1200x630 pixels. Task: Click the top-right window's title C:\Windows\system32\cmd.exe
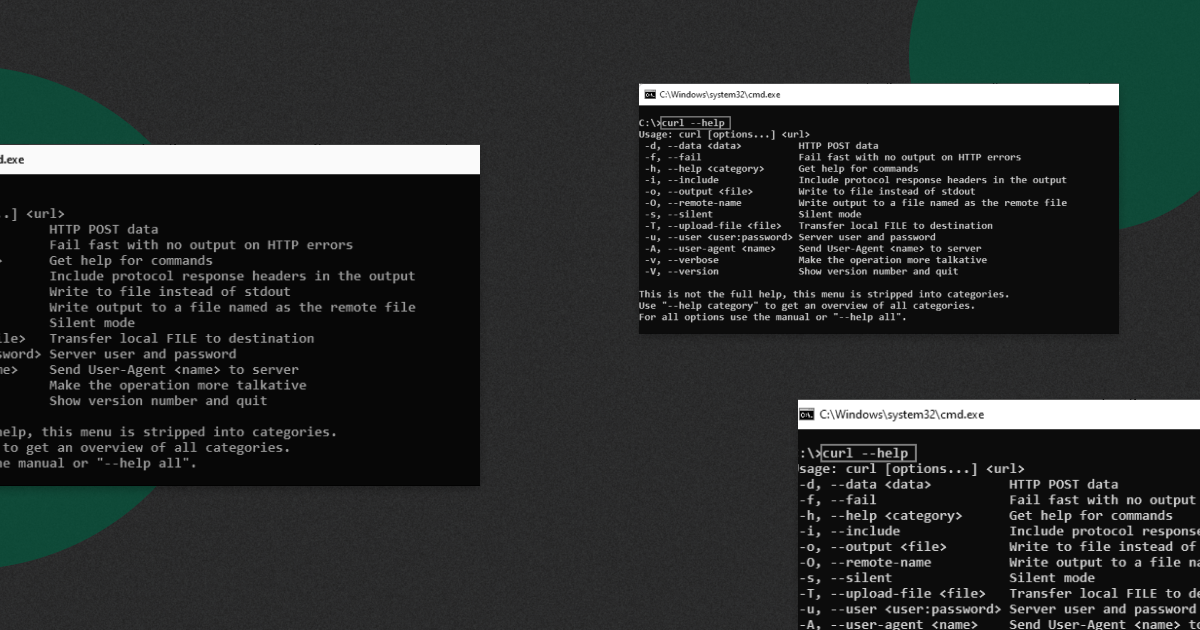pyautogui.click(x=720, y=95)
